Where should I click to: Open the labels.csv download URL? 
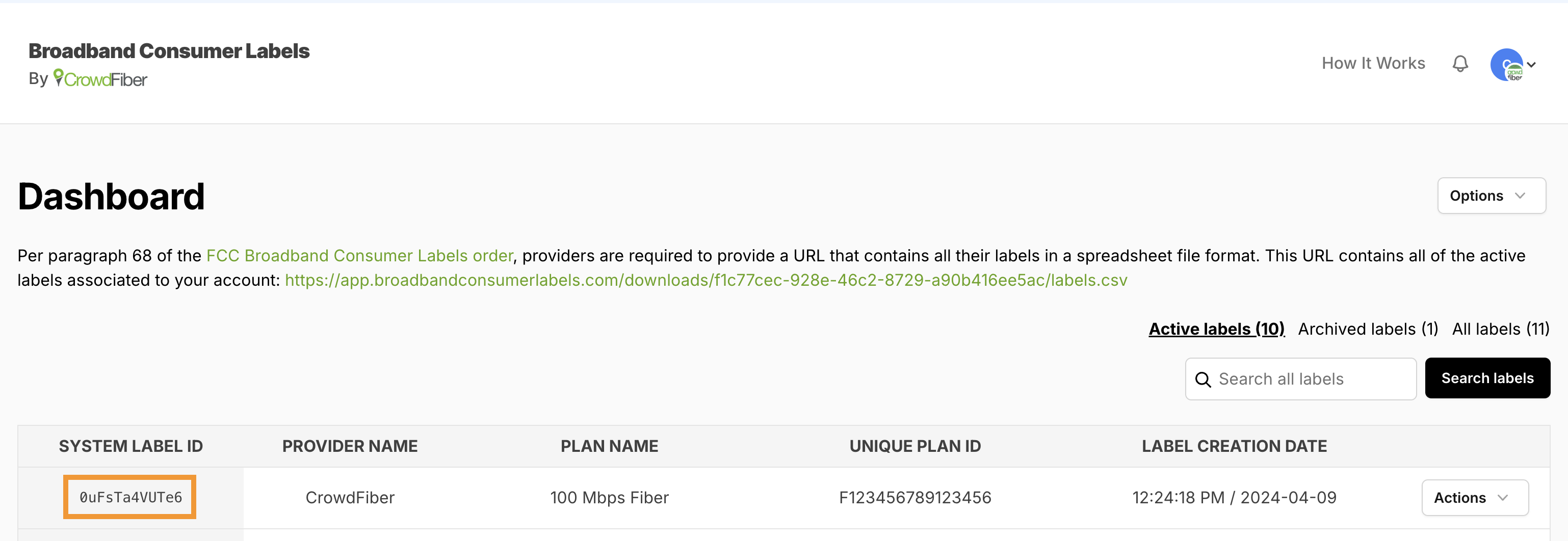(x=706, y=280)
